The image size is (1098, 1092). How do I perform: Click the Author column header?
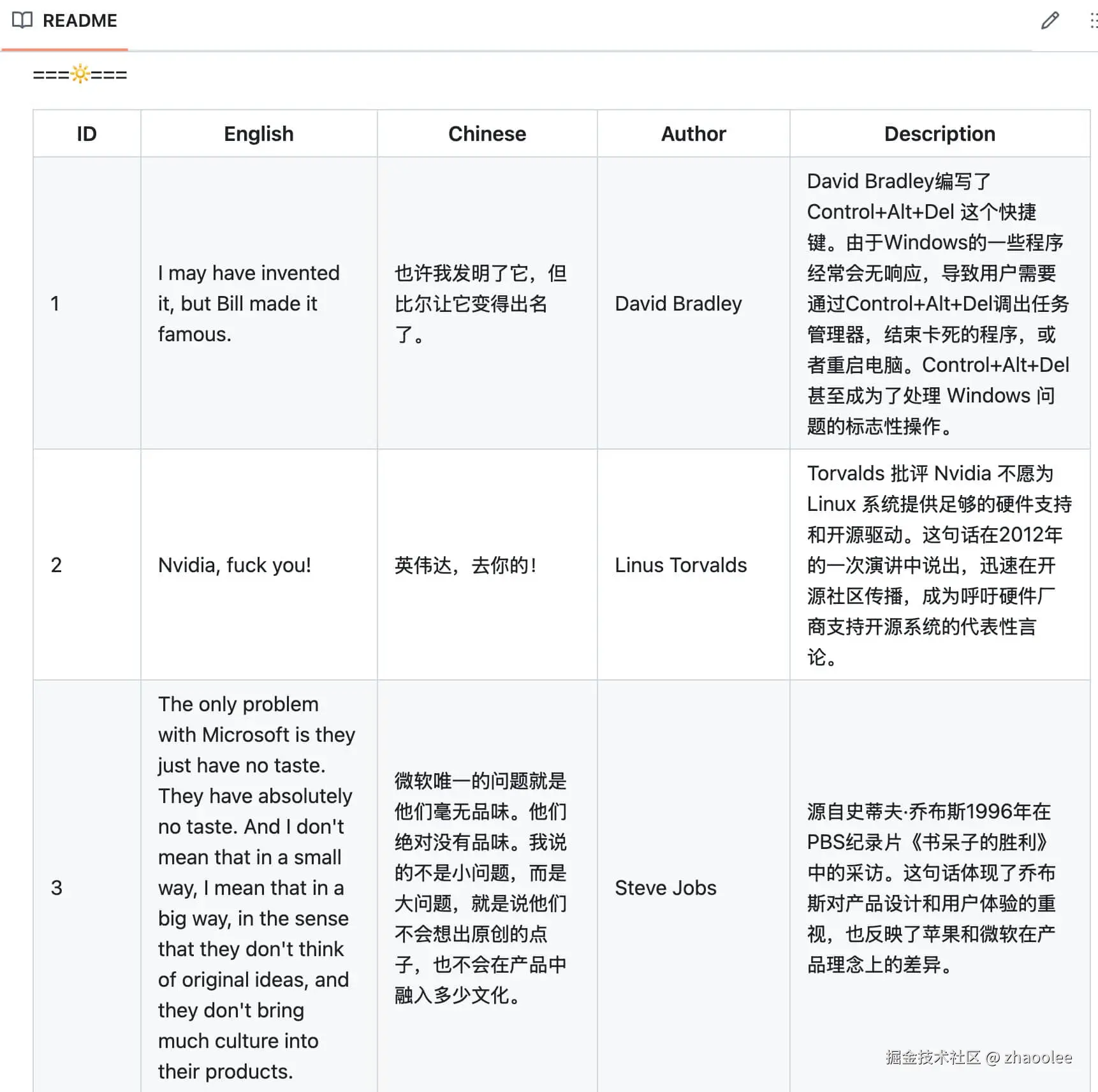click(692, 133)
